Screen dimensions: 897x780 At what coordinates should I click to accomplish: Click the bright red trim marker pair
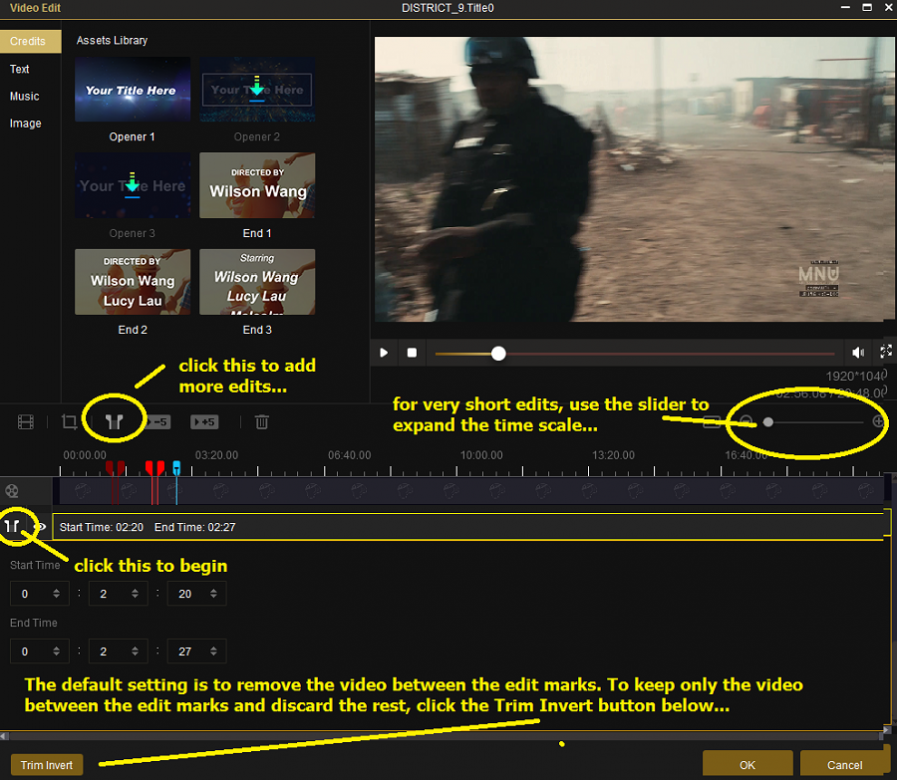coord(155,468)
